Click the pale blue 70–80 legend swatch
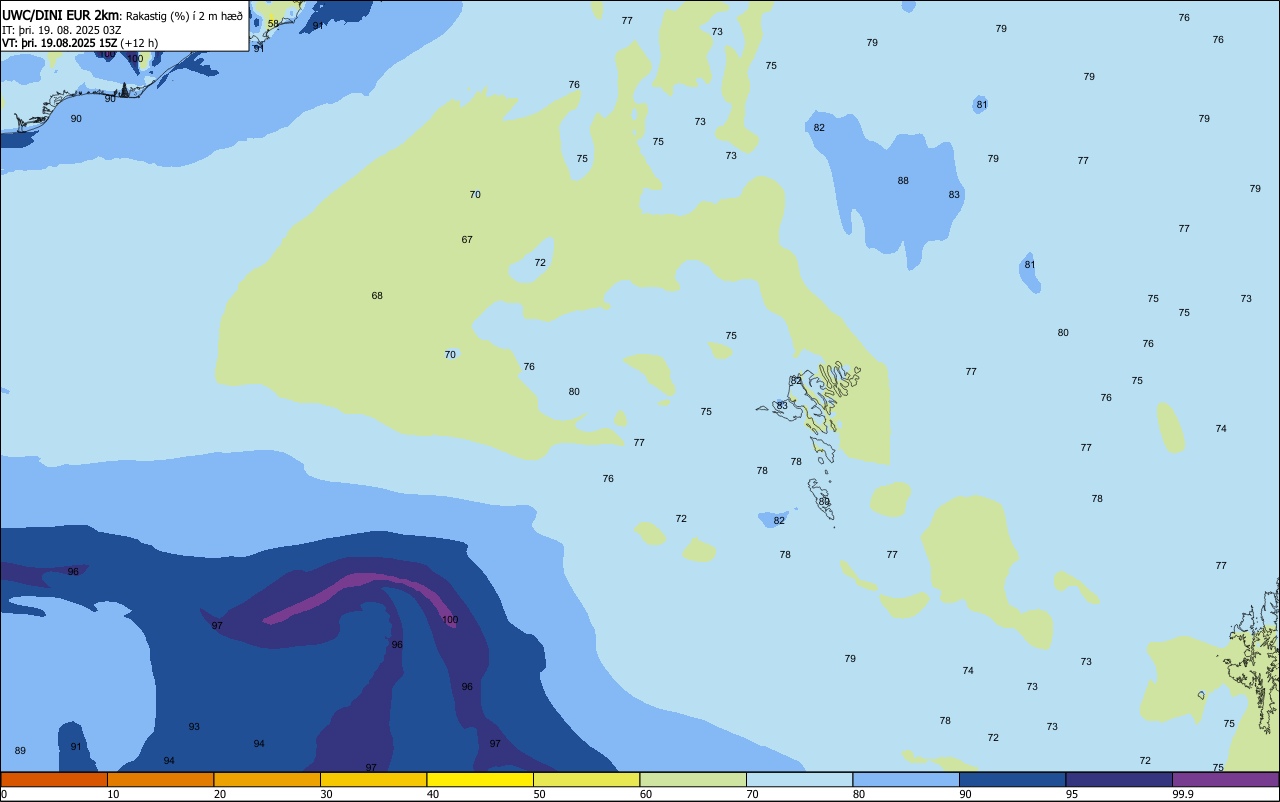Image resolution: width=1280 pixels, height=802 pixels. [x=800, y=779]
